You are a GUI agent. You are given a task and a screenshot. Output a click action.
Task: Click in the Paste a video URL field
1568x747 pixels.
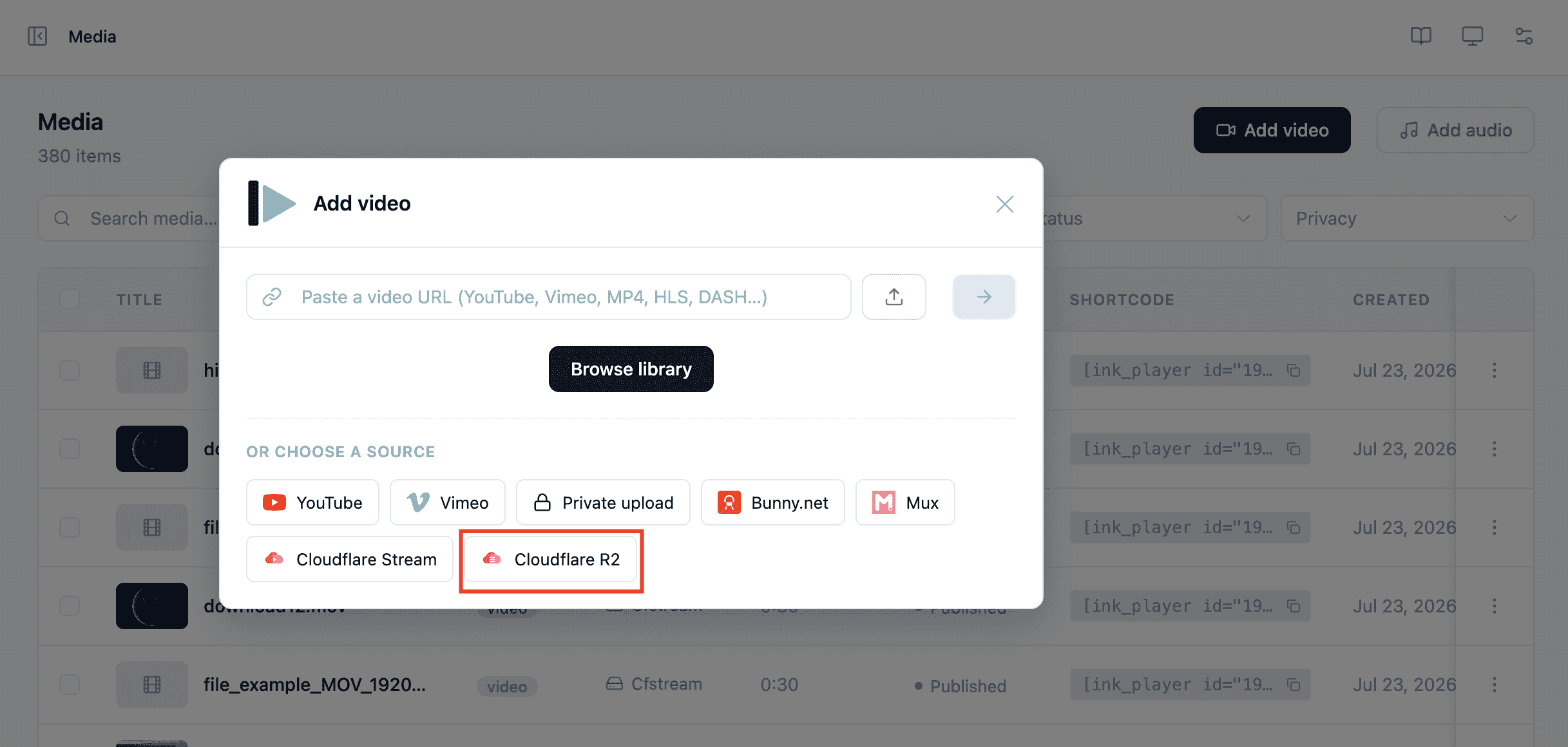(x=549, y=297)
